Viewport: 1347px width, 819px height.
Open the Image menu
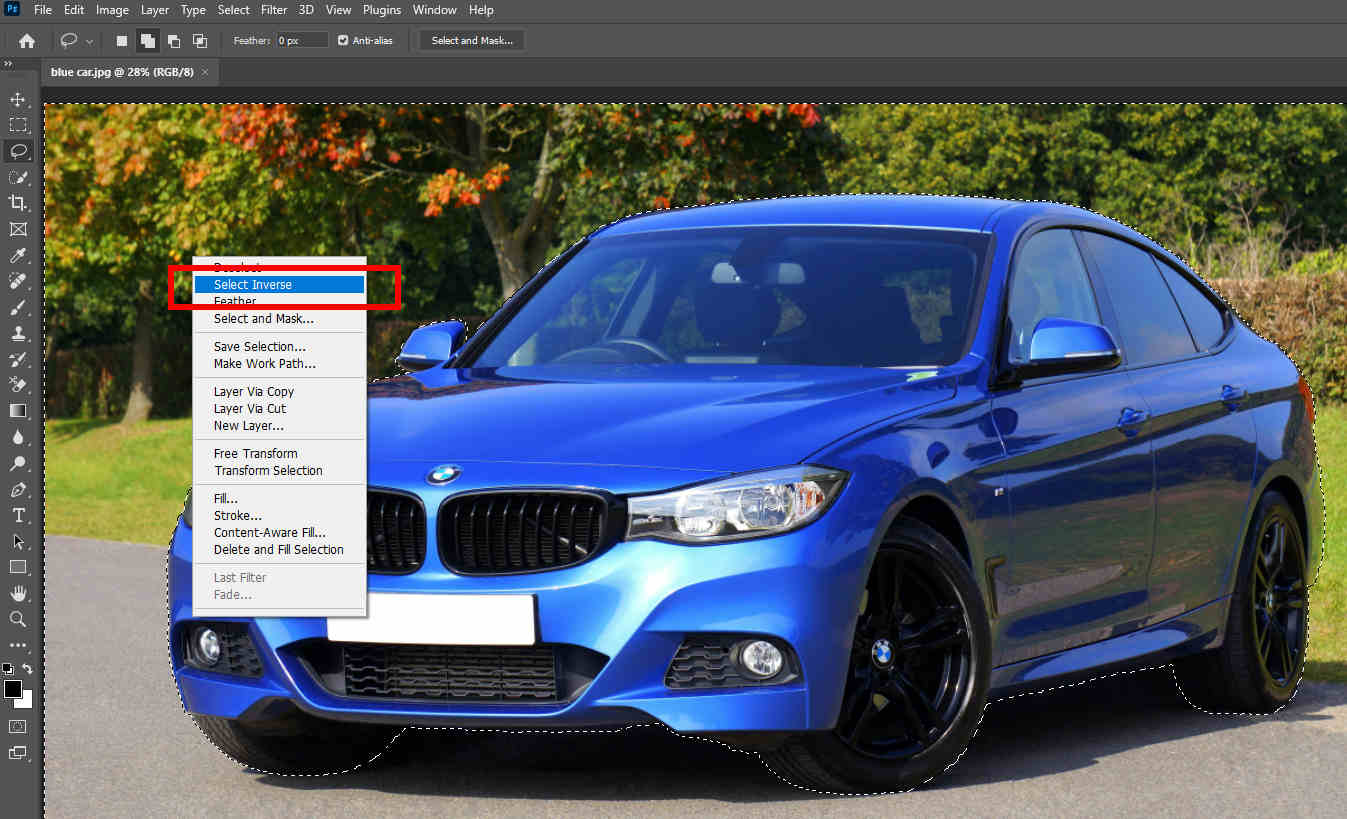pyautogui.click(x=112, y=10)
